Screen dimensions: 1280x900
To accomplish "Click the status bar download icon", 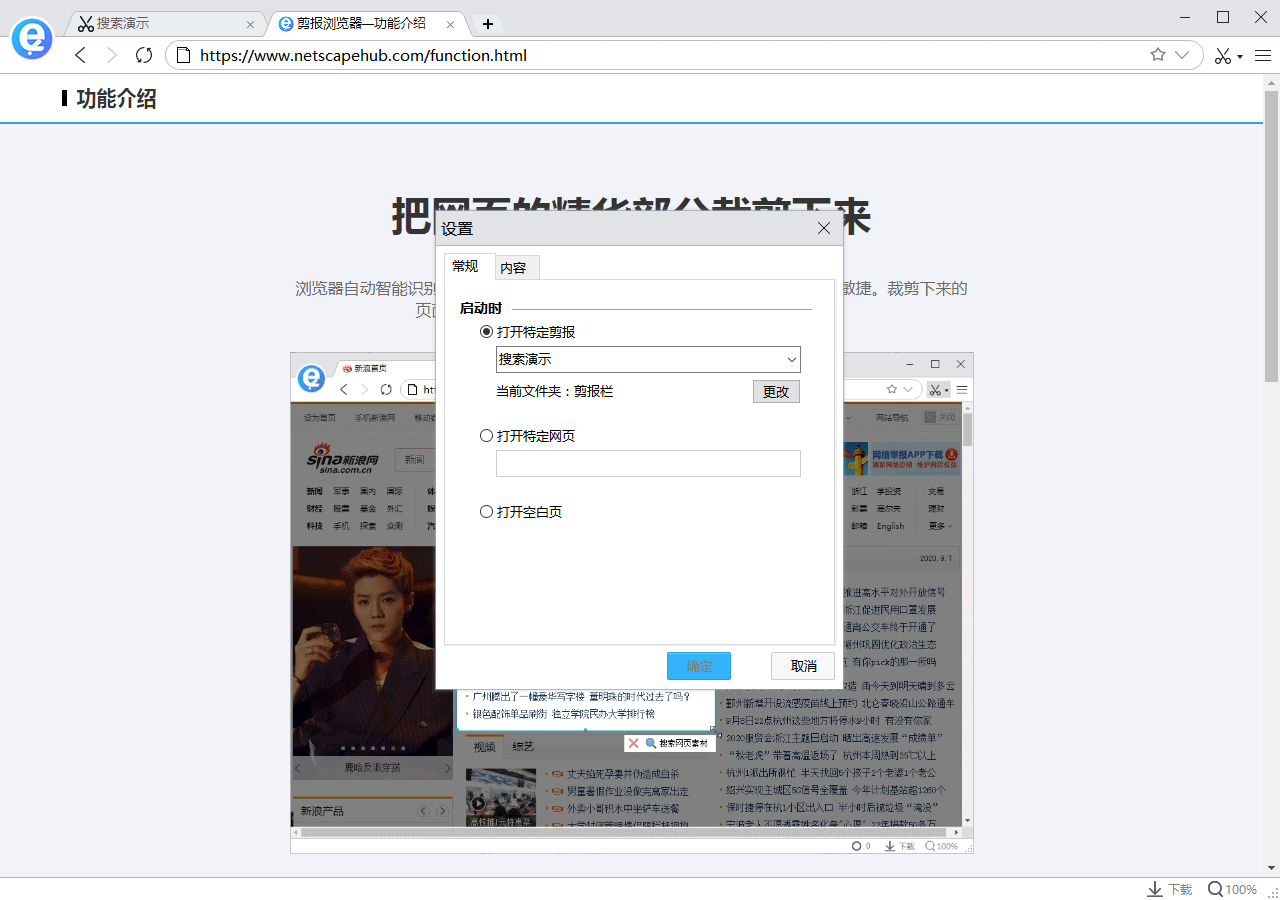I will tap(1154, 889).
